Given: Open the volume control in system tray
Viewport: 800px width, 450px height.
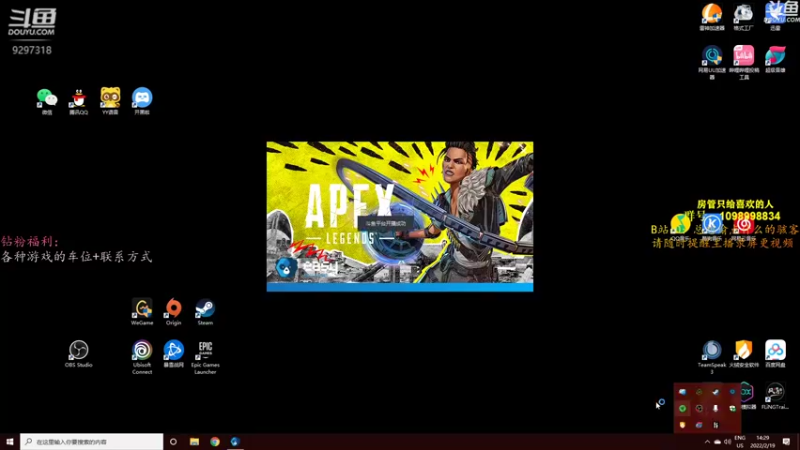Looking at the screenshot, I should click(x=727, y=442).
